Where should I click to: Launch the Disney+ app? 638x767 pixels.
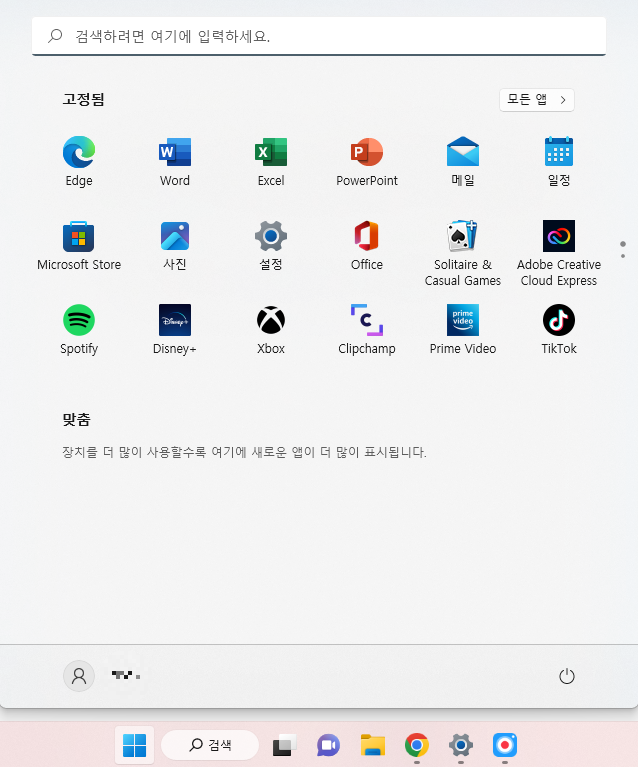[x=175, y=330]
